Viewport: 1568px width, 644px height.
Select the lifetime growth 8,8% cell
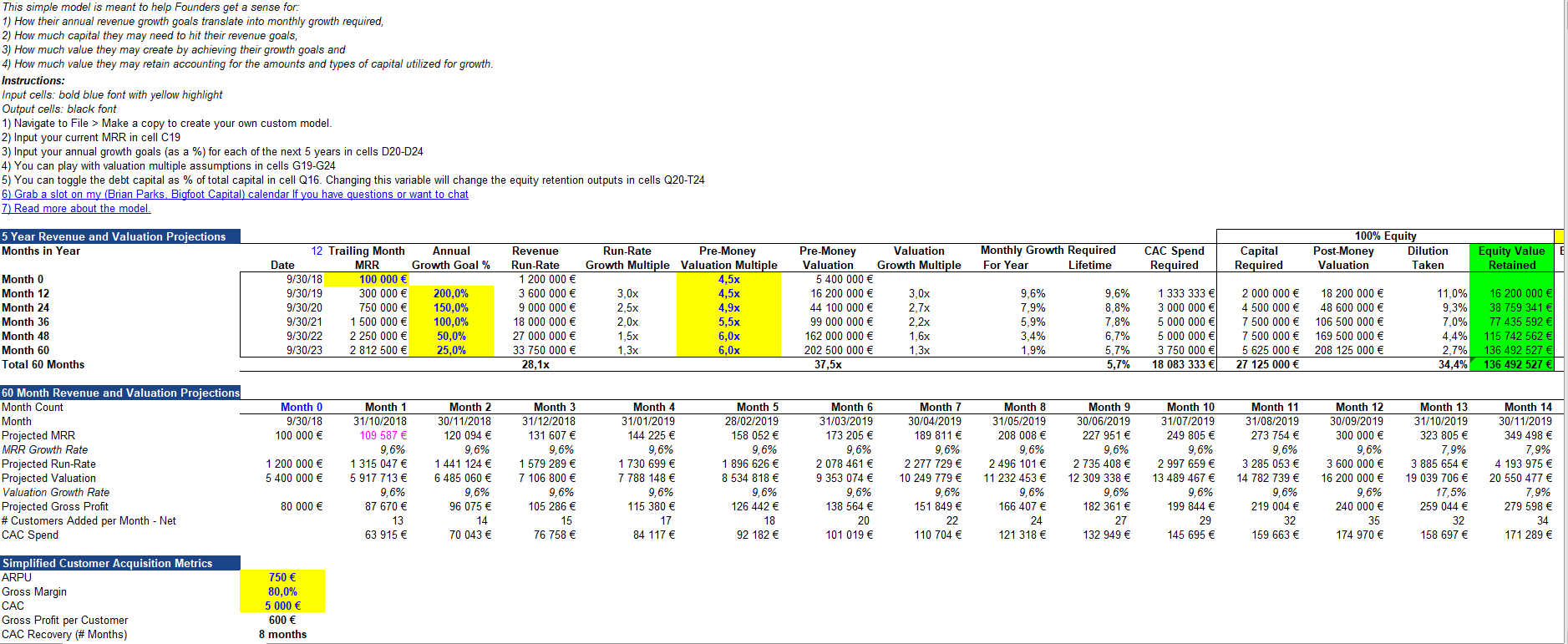coord(1117,307)
